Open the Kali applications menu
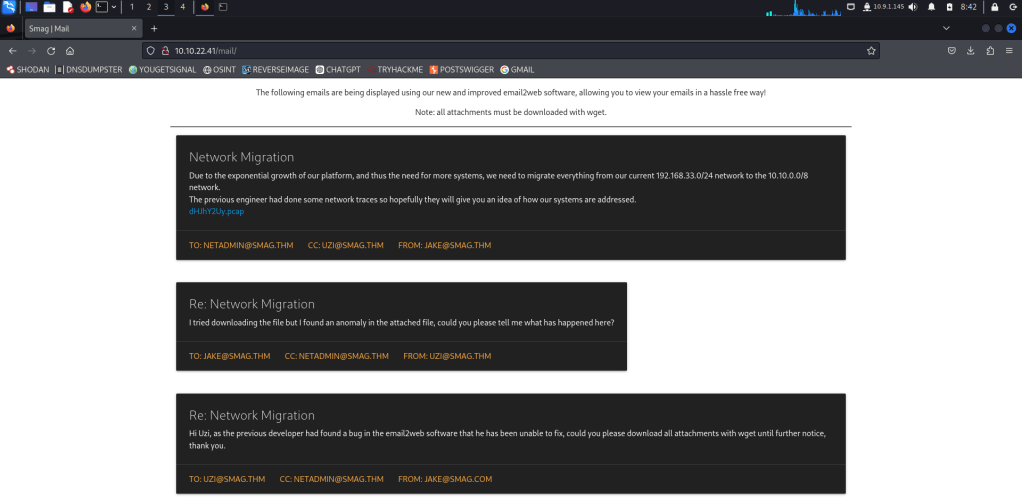The width and height of the screenshot is (1022, 499). [9, 7]
